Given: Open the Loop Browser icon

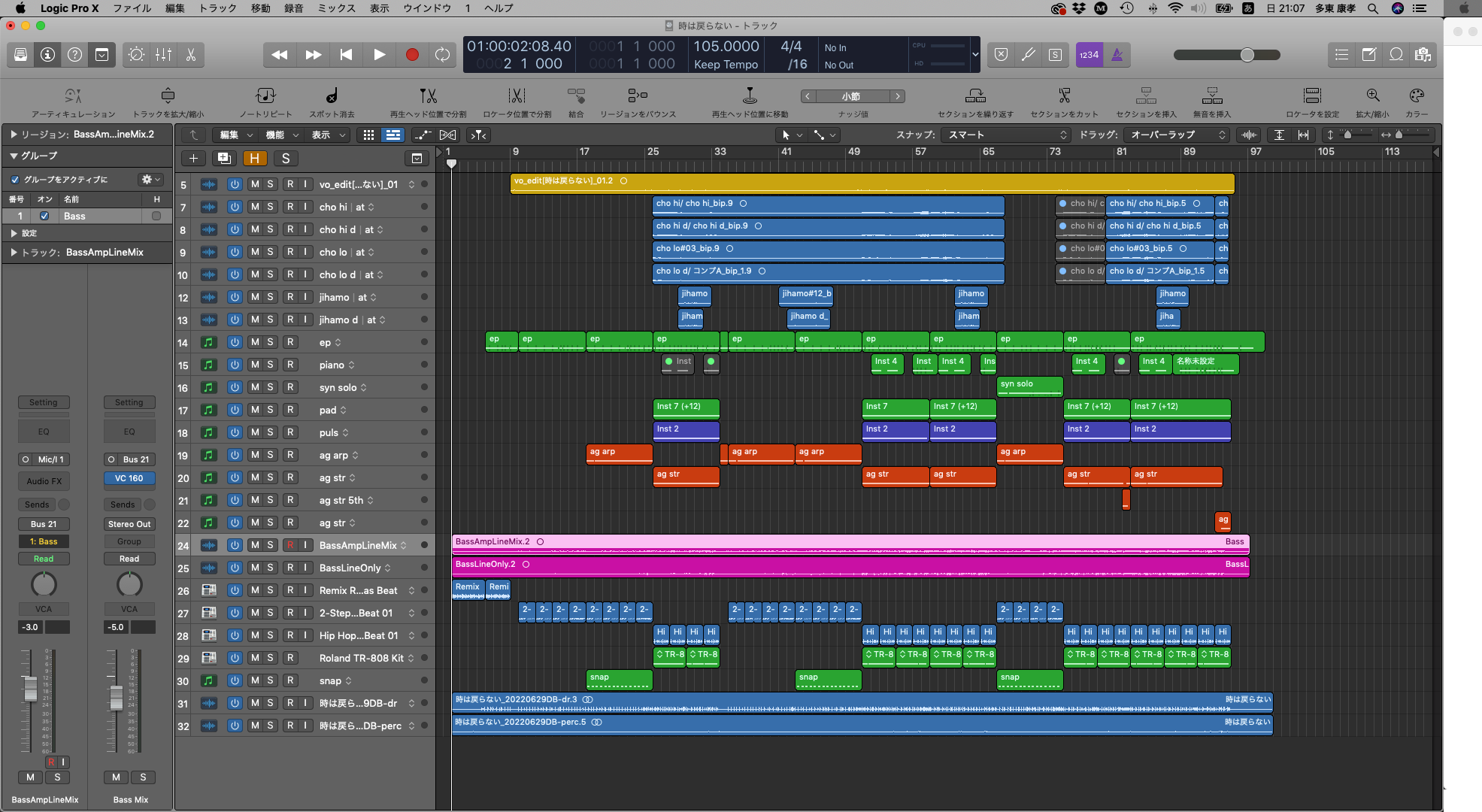Looking at the screenshot, I should (x=1396, y=55).
